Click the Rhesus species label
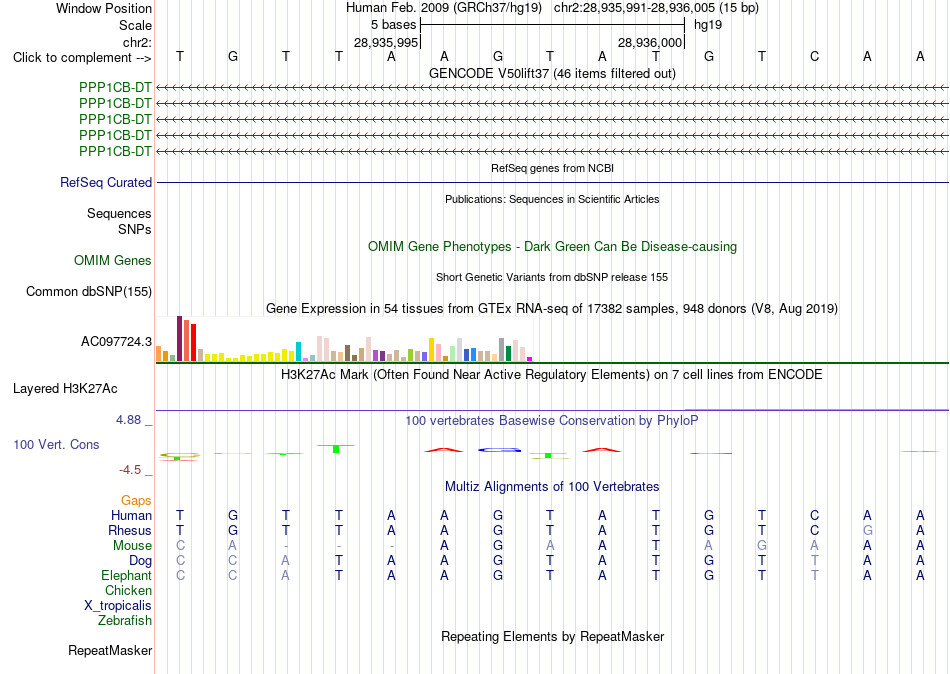Screen dimensions: 950x674 130,531
